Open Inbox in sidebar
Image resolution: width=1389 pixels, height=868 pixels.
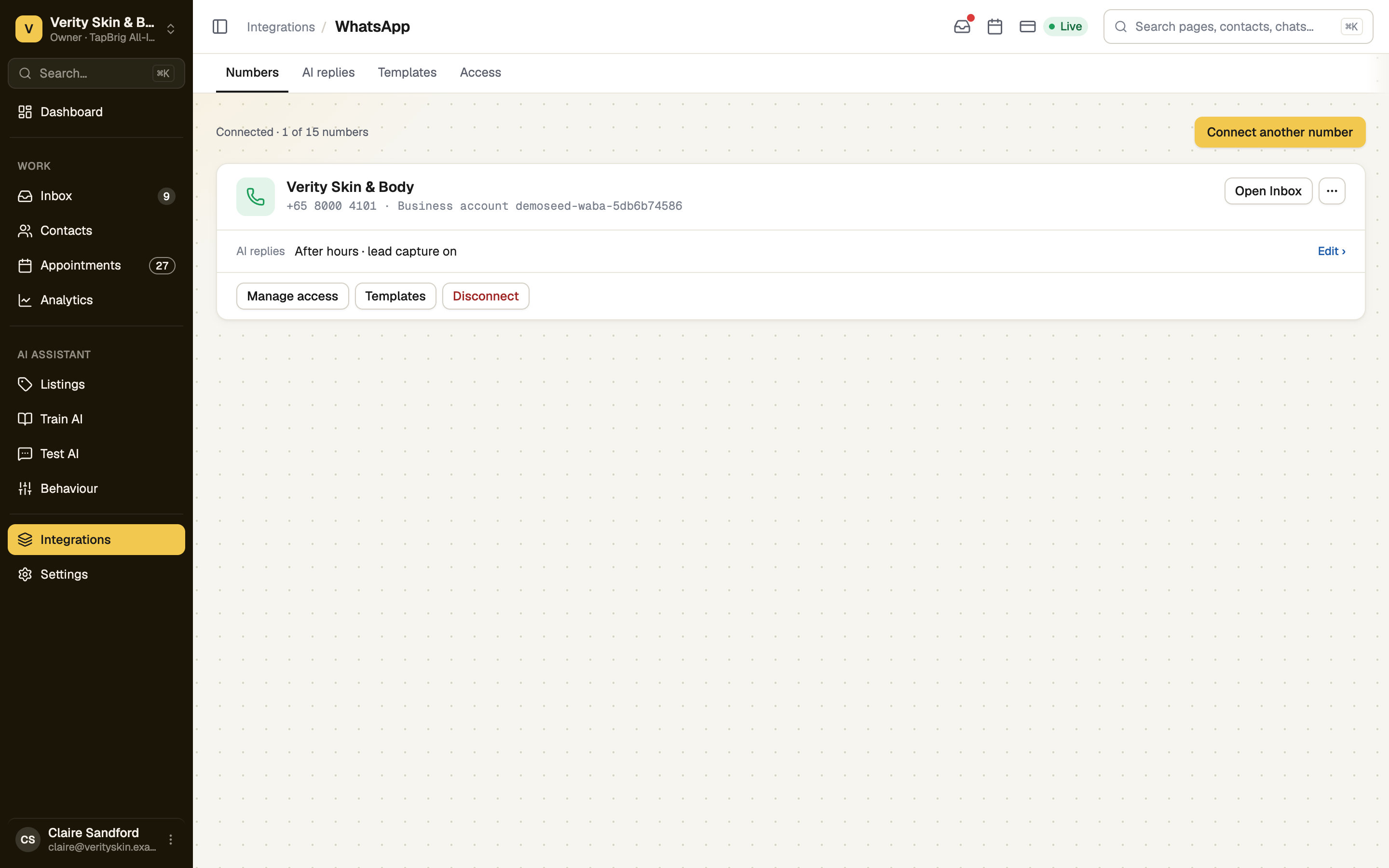(x=96, y=196)
